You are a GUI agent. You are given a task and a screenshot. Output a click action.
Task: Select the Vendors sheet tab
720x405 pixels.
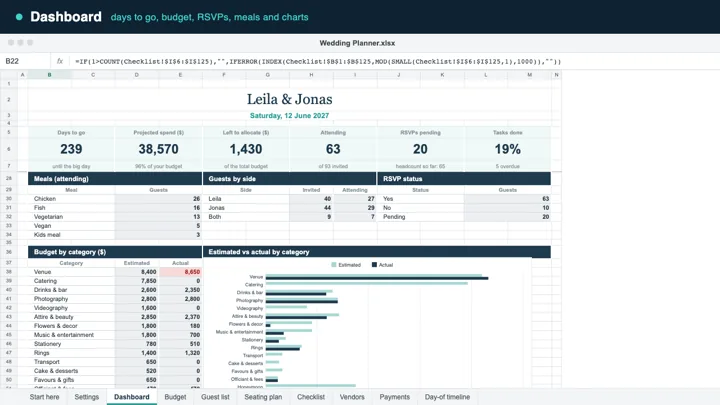(x=352, y=397)
